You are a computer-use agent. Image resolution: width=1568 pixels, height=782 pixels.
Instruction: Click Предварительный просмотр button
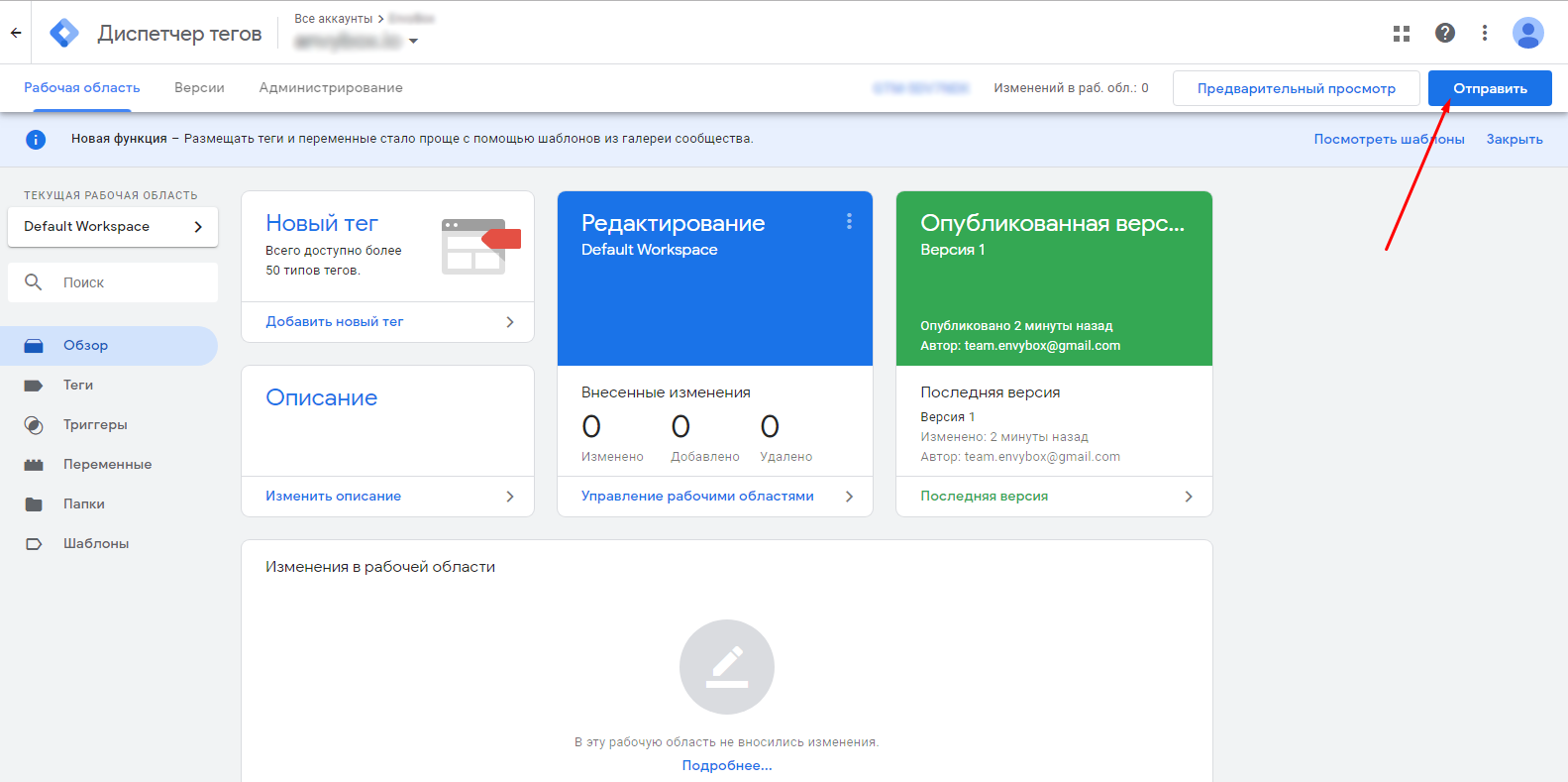coord(1296,88)
